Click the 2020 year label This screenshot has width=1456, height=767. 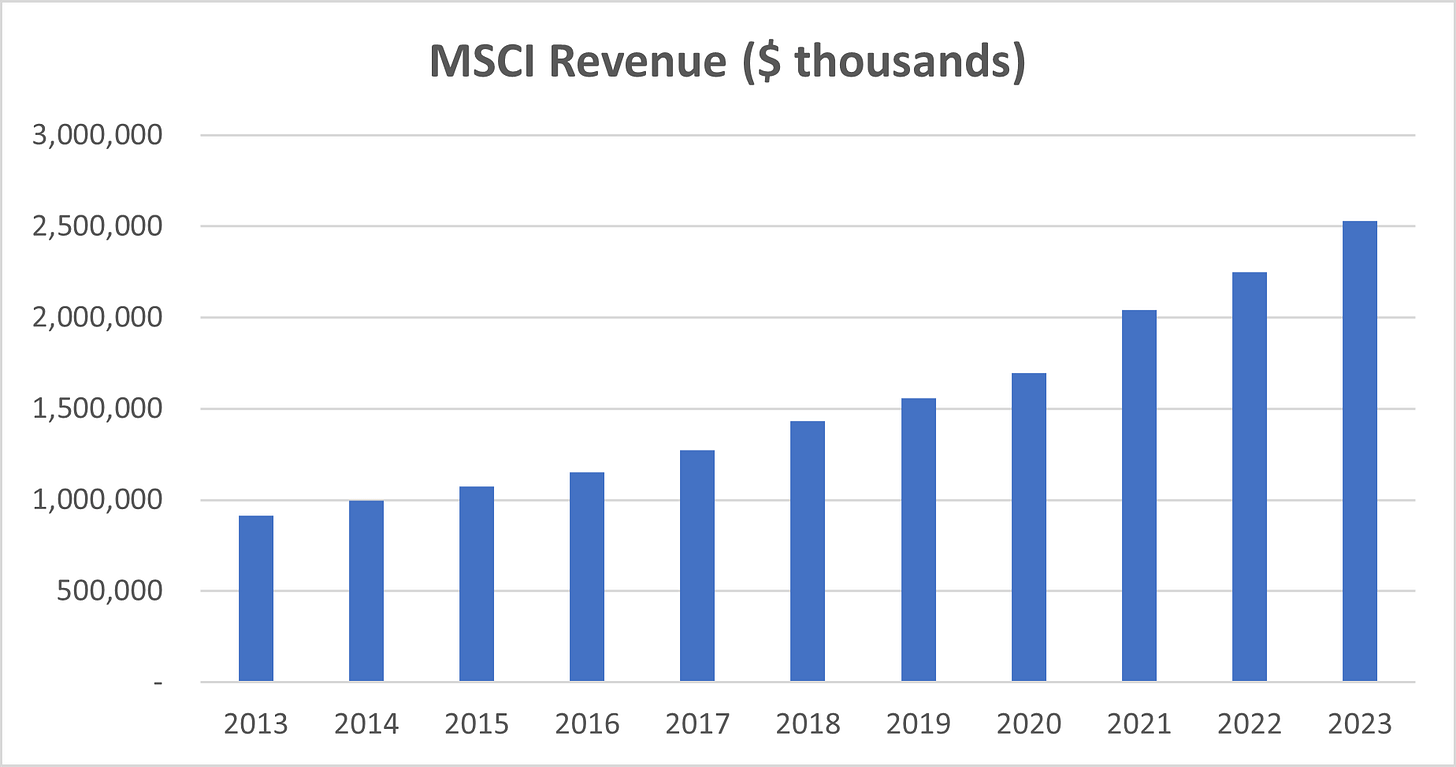point(1028,723)
